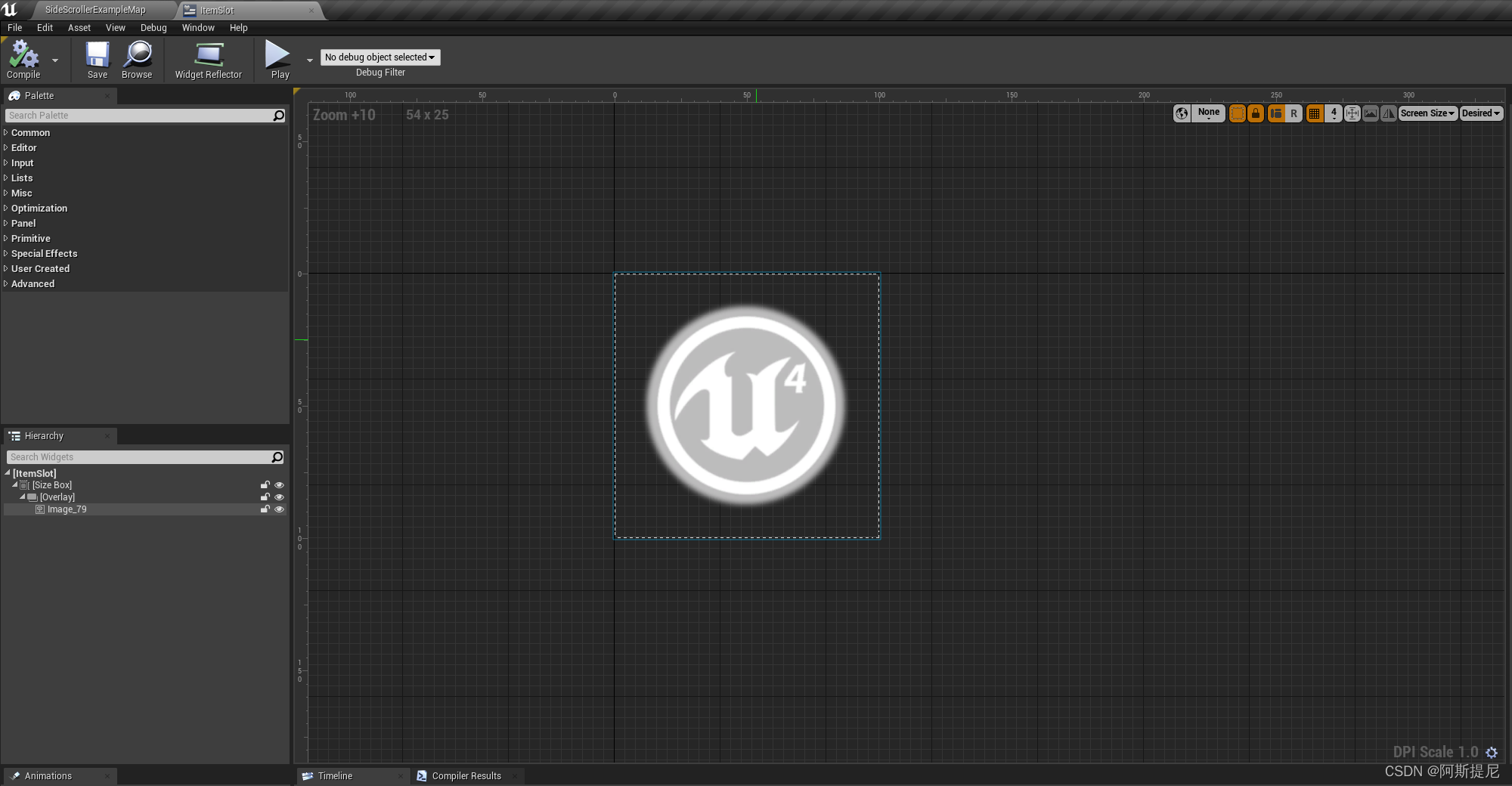Click the Palette search magnifier icon

pos(279,116)
